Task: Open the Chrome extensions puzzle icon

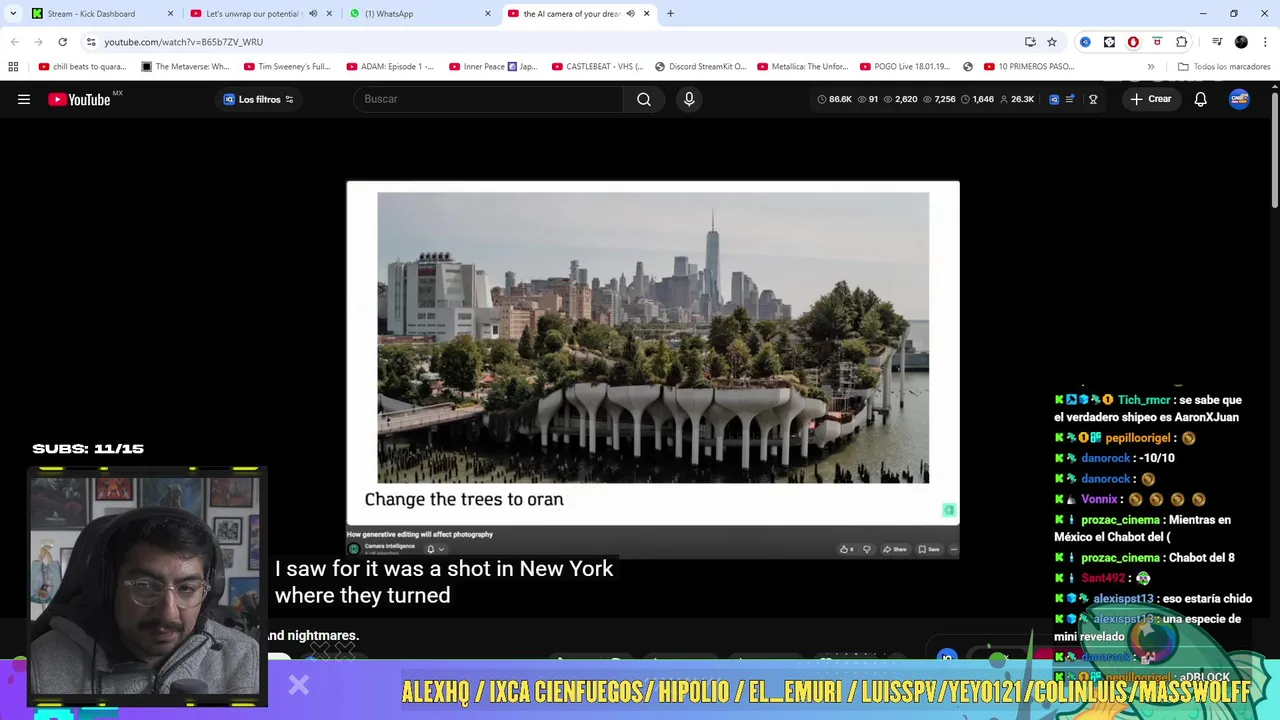Action: [x=1181, y=42]
